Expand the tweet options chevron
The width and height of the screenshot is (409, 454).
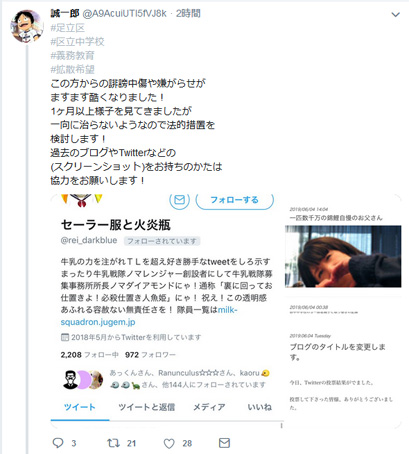[x=395, y=15]
